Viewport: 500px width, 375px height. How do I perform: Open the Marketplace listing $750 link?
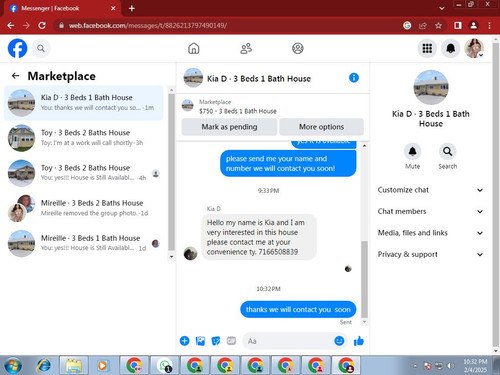pos(238,111)
